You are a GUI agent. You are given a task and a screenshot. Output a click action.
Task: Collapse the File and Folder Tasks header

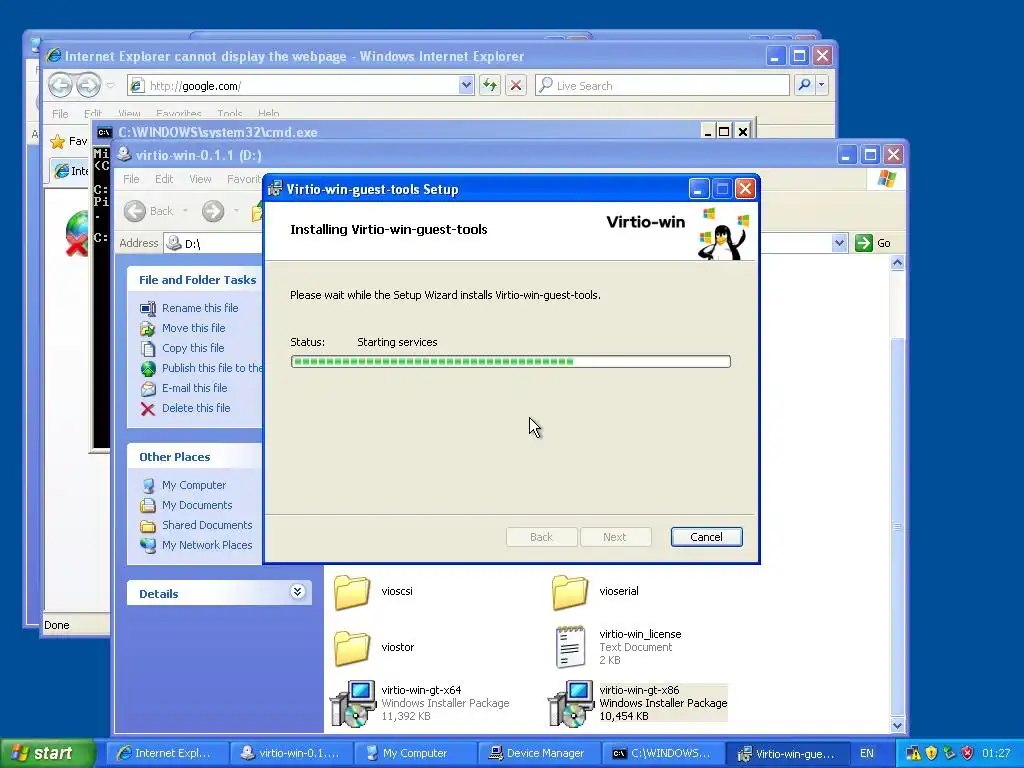(x=196, y=280)
